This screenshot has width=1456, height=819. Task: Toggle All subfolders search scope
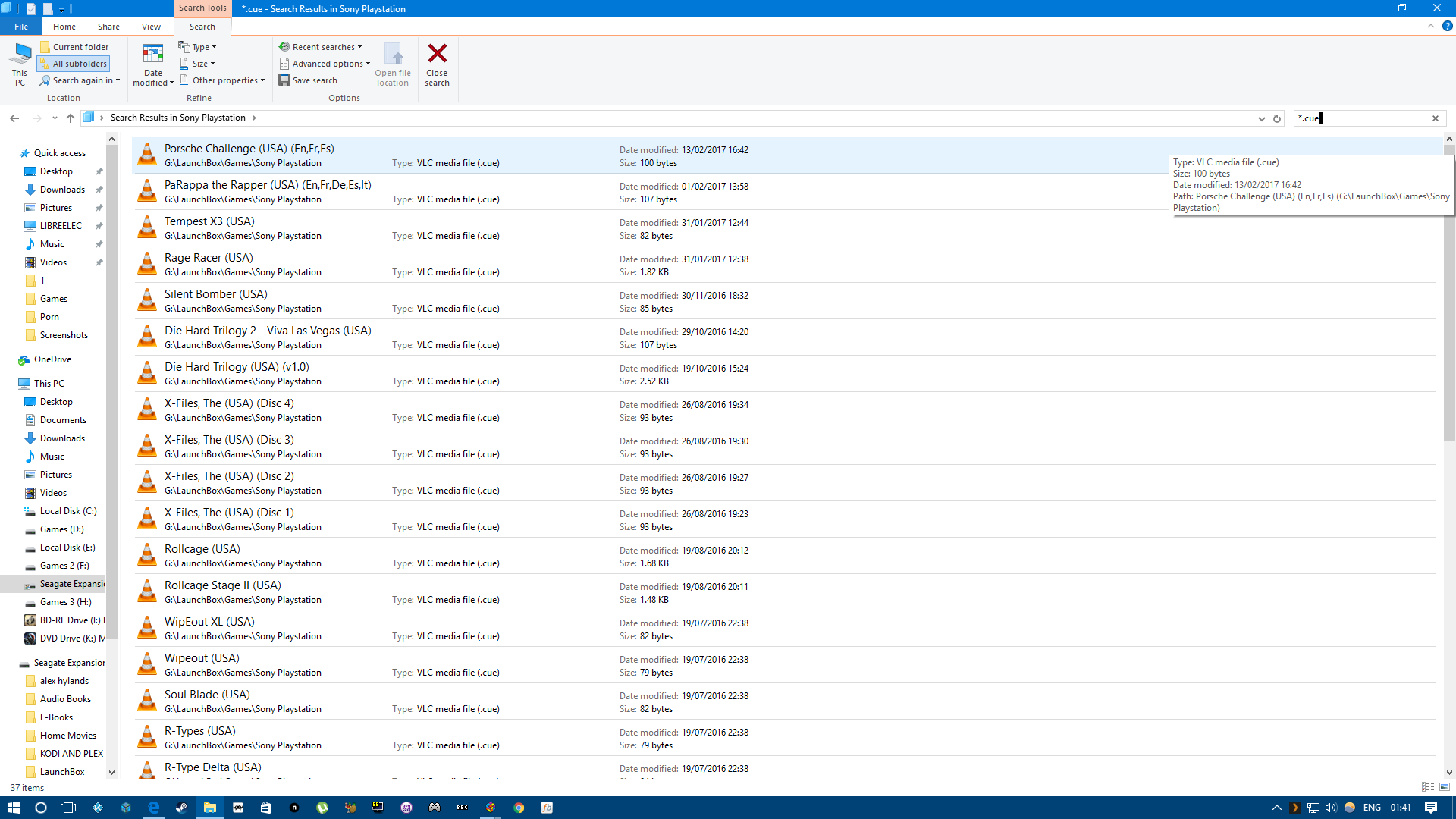pos(74,64)
